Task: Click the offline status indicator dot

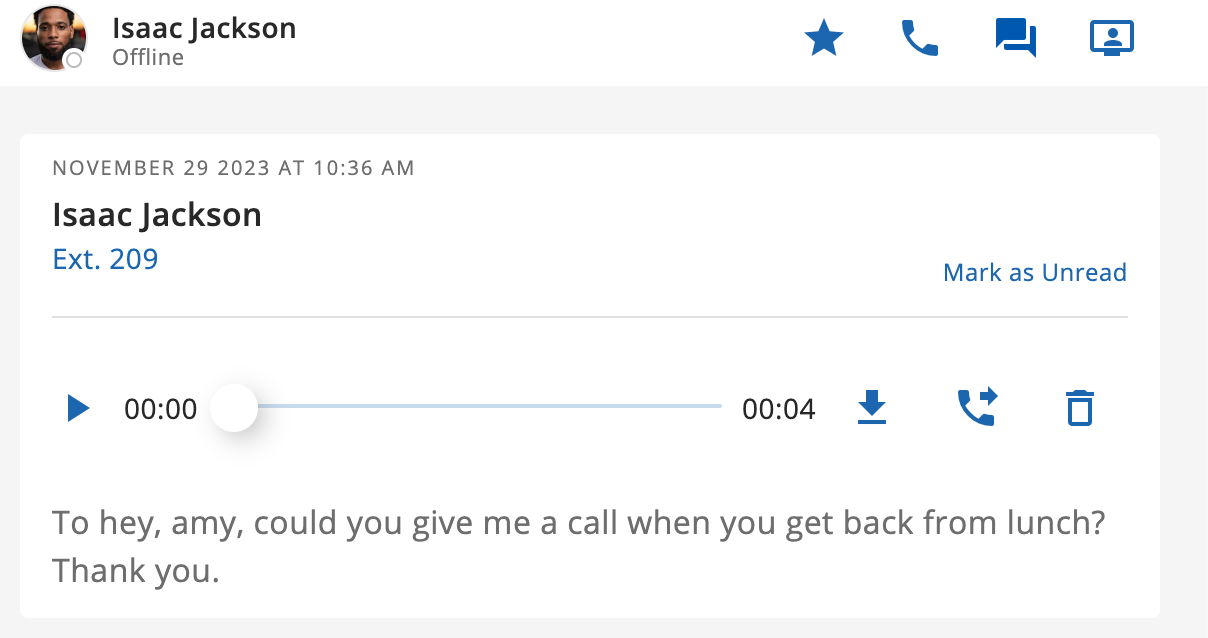Action: coord(73,61)
